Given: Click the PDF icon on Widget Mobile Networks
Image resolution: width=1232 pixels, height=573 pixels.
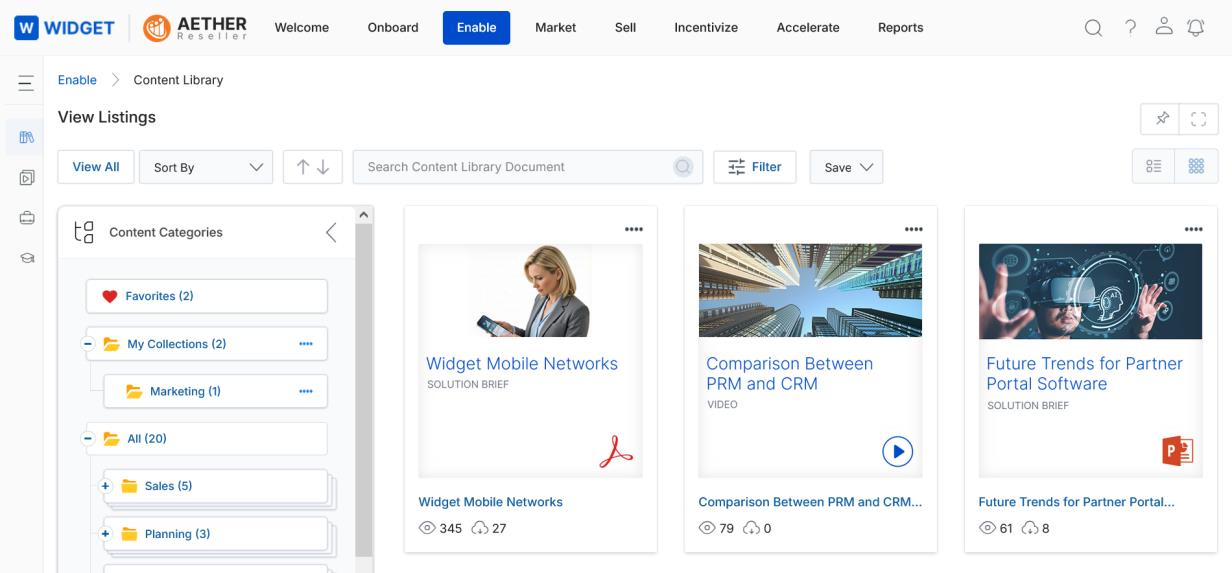Looking at the screenshot, I should coord(616,452).
